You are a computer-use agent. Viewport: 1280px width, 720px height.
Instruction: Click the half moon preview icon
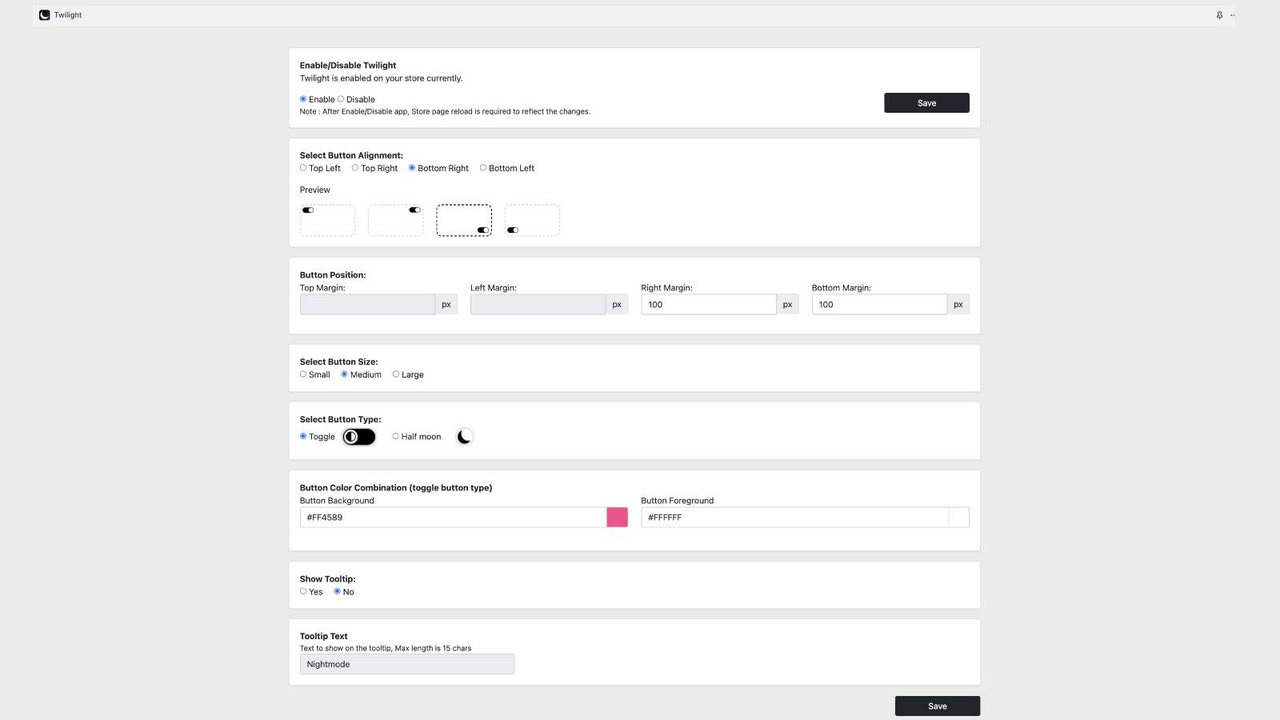point(464,436)
